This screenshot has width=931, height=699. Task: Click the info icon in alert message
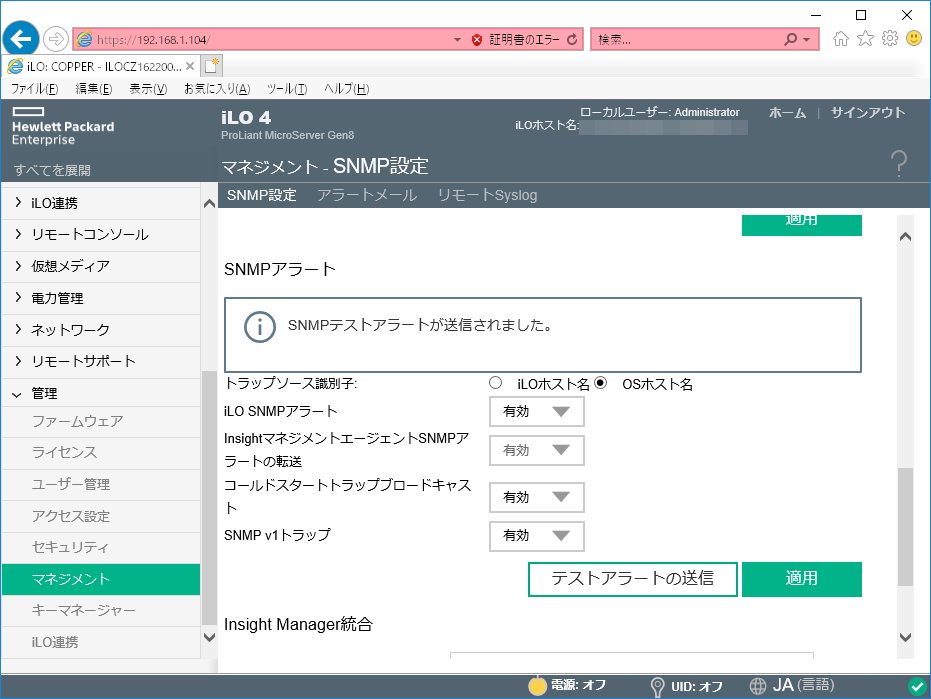(259, 327)
